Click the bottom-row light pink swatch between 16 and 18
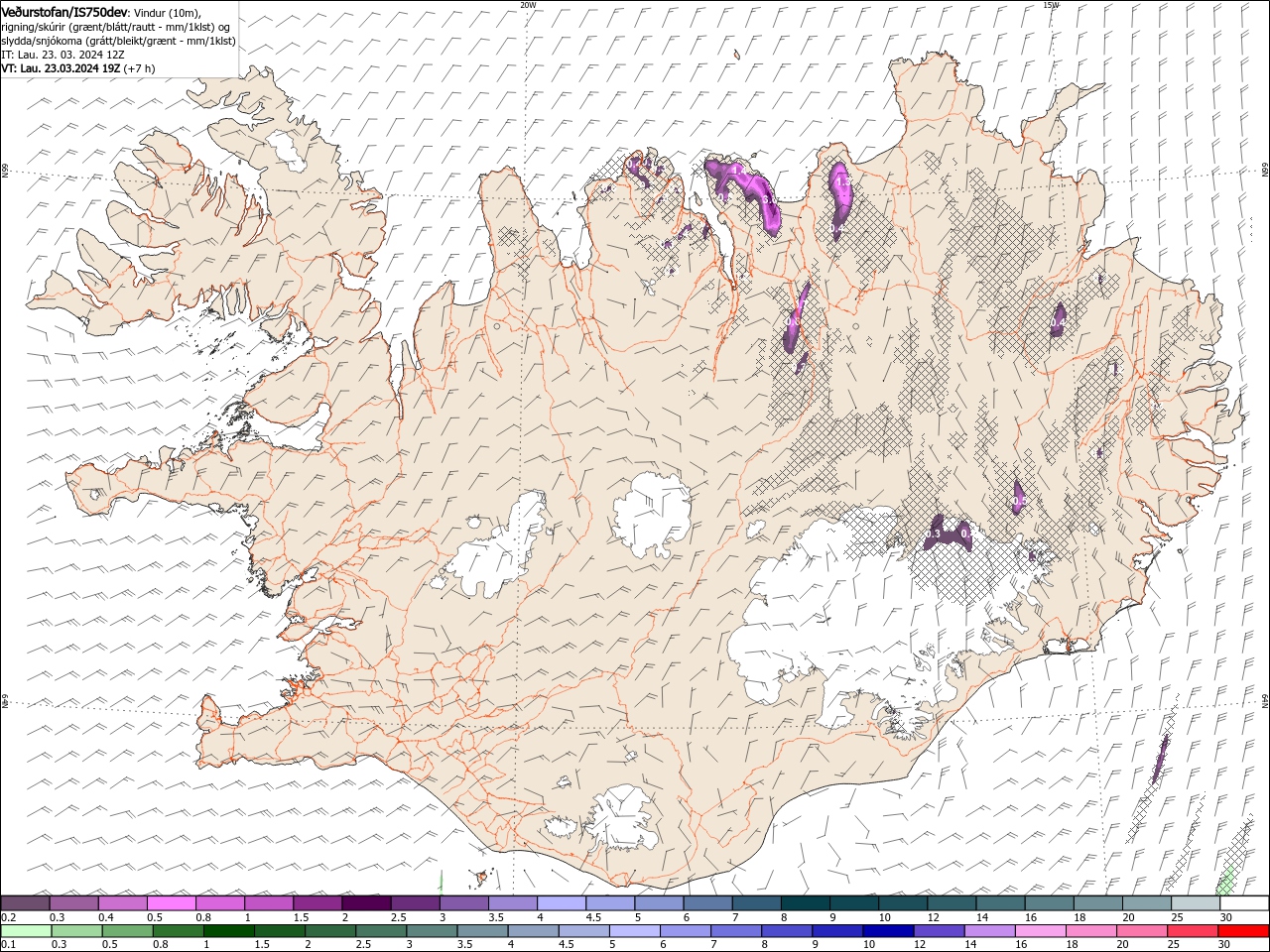This screenshot has width=1270, height=952. click(x=1040, y=931)
